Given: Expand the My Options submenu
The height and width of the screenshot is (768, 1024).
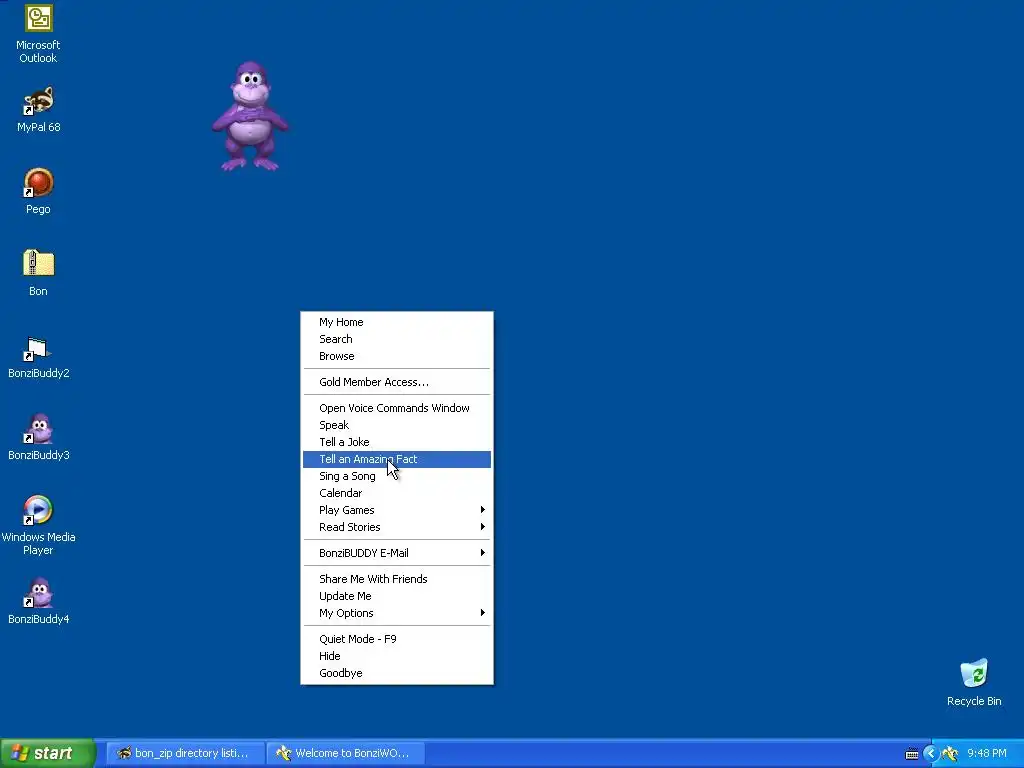Looking at the screenshot, I should tap(396, 613).
